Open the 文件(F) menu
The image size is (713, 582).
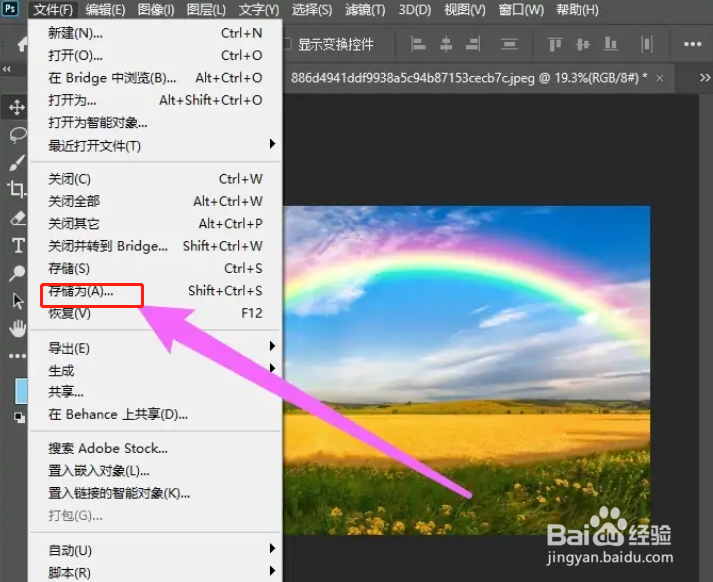(53, 9)
